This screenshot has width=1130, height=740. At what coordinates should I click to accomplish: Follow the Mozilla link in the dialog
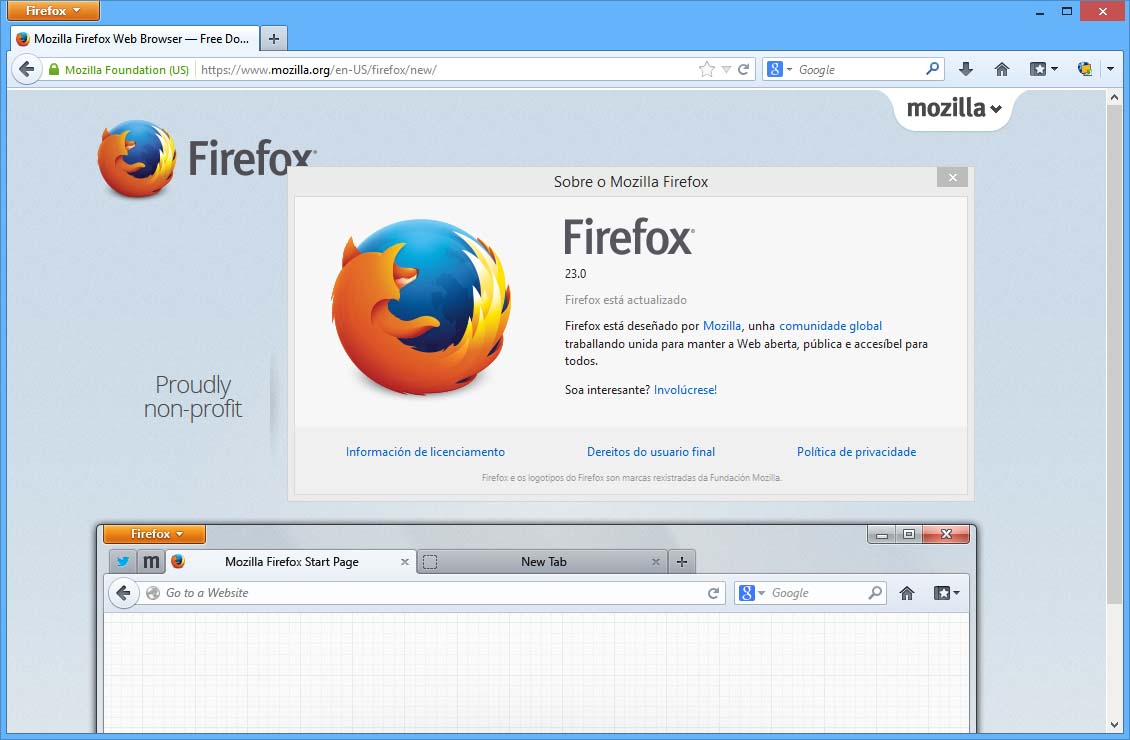721,326
